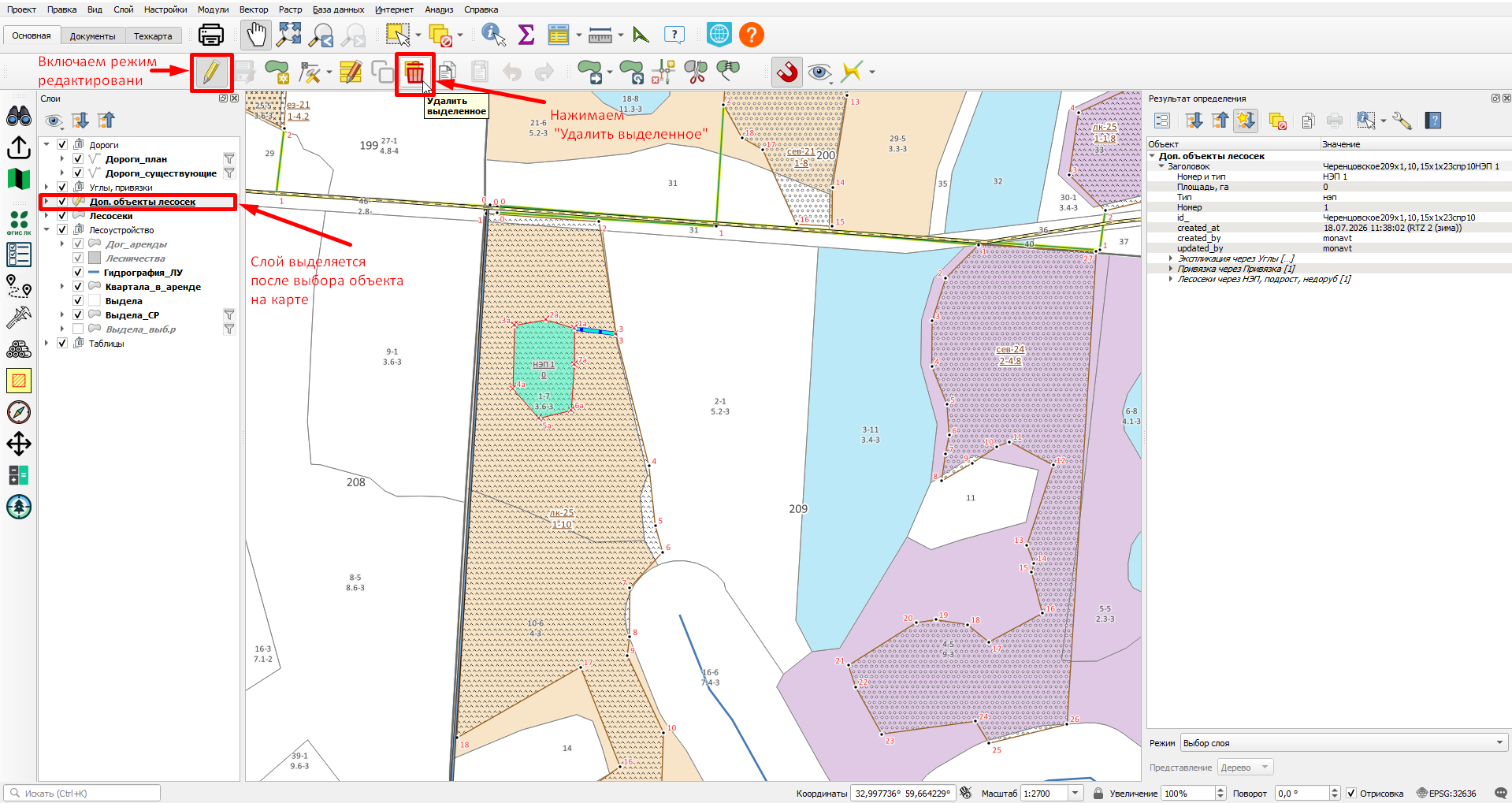Toggle the Таблицы group checkbox

(x=62, y=344)
